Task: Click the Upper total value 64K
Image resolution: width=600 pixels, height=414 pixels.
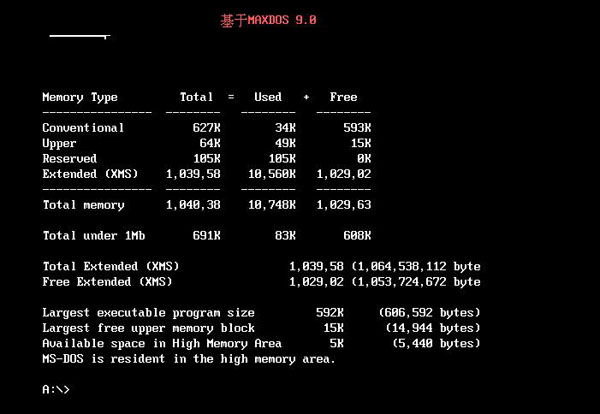Action: pos(210,143)
